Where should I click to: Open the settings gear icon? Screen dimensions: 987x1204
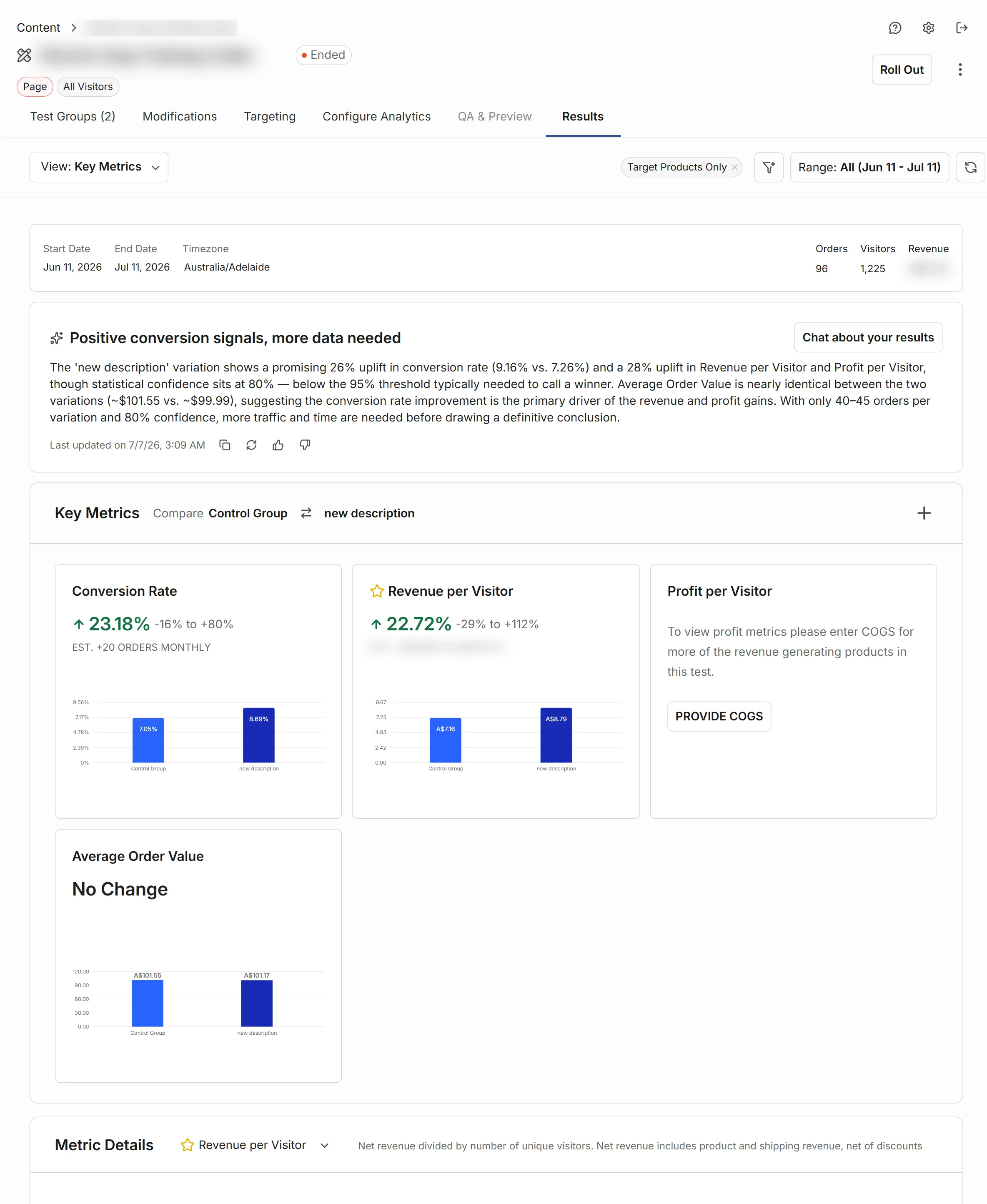point(929,28)
